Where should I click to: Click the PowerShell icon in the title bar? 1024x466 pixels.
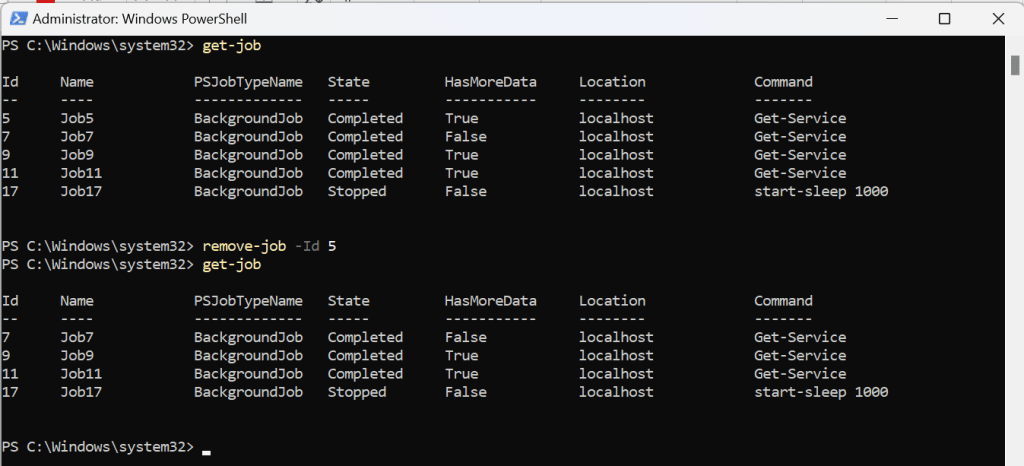pos(15,18)
